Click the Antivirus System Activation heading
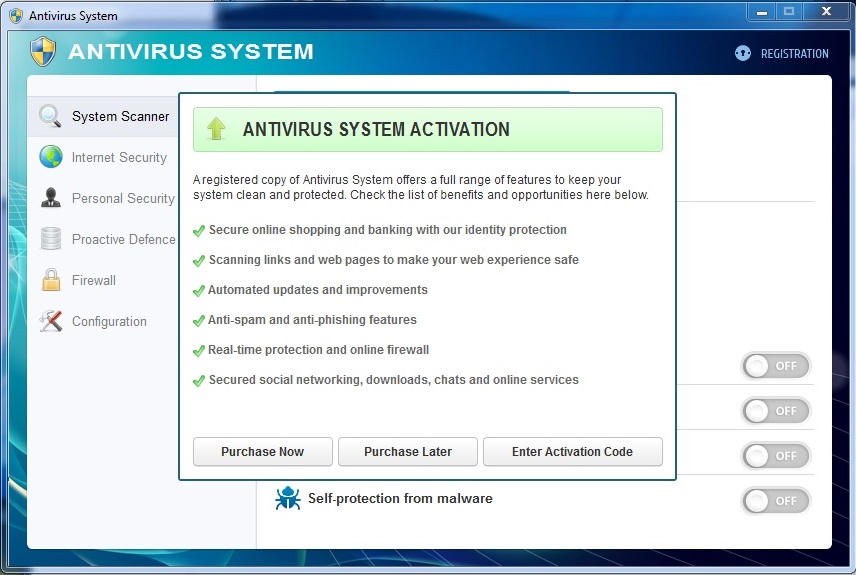This screenshot has width=856, height=575. [x=376, y=129]
